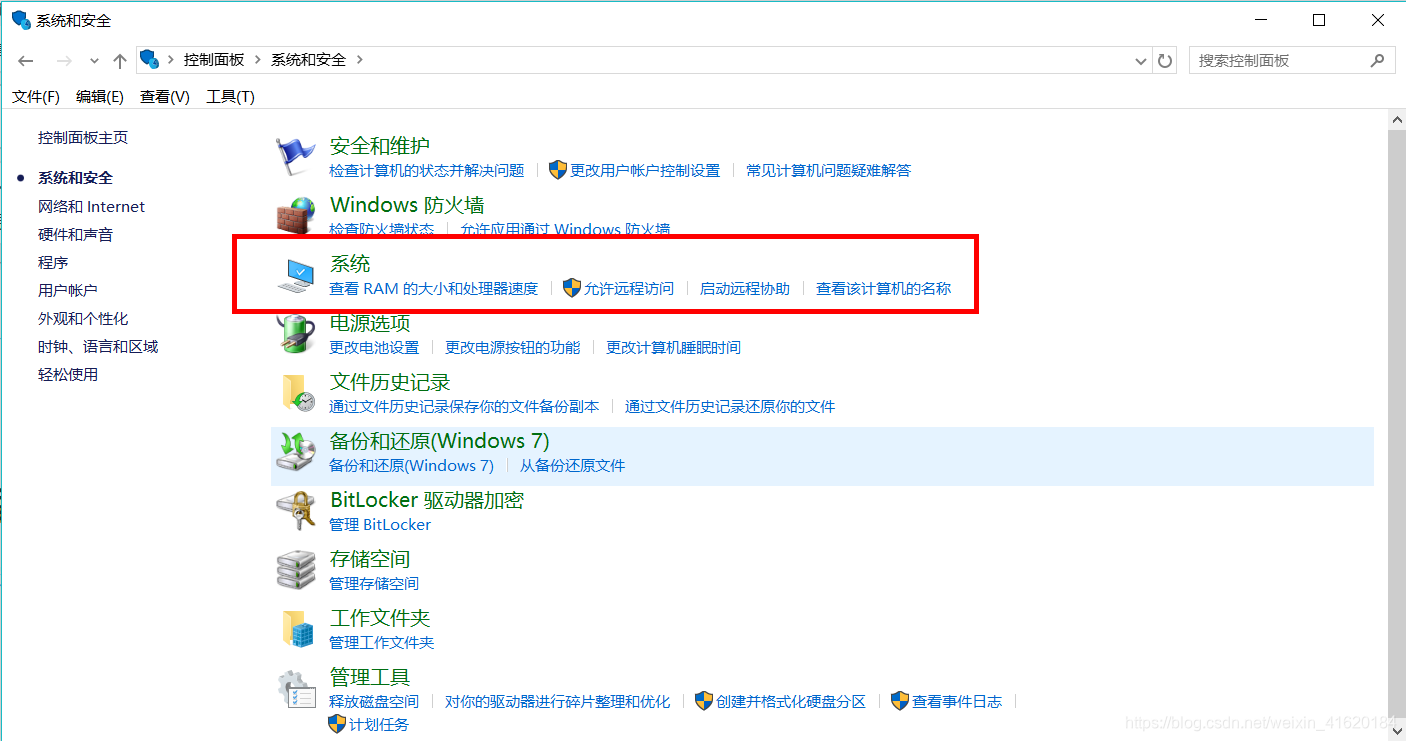Open the Windows 防火墙 heading
The image size is (1406, 741).
[407, 205]
